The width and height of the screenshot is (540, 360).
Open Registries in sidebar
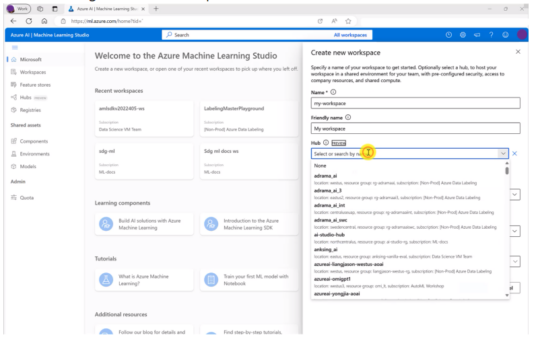point(30,110)
